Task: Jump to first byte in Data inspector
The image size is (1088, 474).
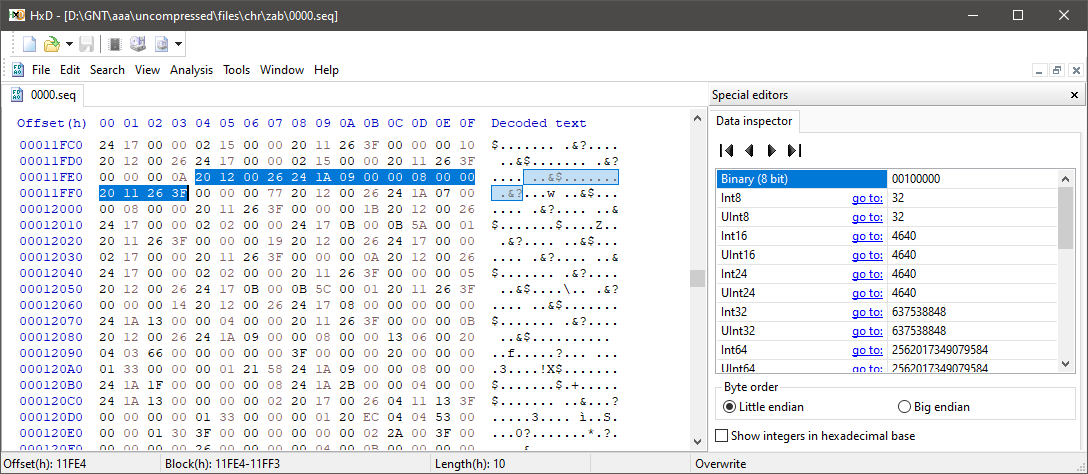Action: pyautogui.click(x=726, y=150)
